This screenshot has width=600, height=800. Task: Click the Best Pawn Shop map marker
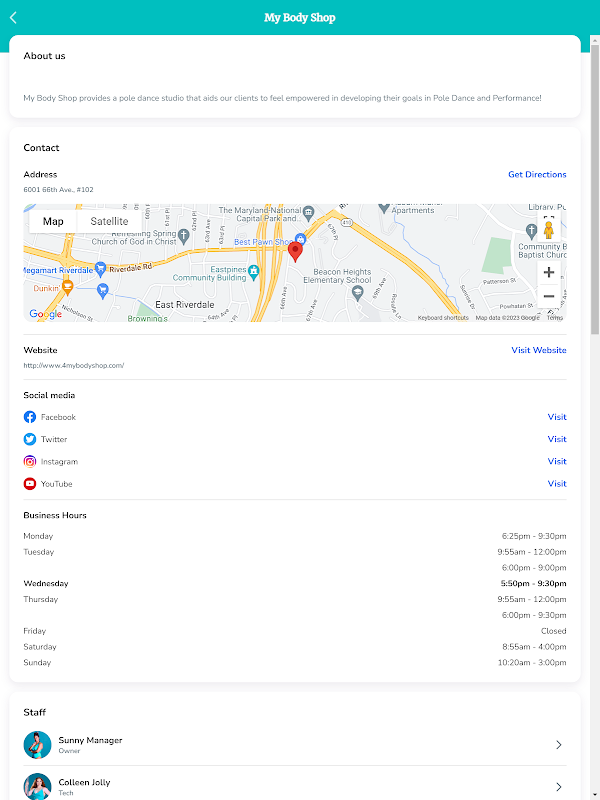point(301,238)
